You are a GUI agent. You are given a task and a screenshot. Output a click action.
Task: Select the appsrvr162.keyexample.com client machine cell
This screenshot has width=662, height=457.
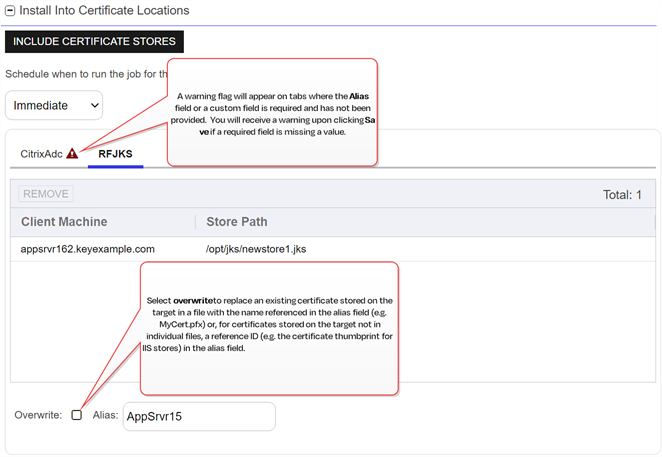[x=88, y=249]
